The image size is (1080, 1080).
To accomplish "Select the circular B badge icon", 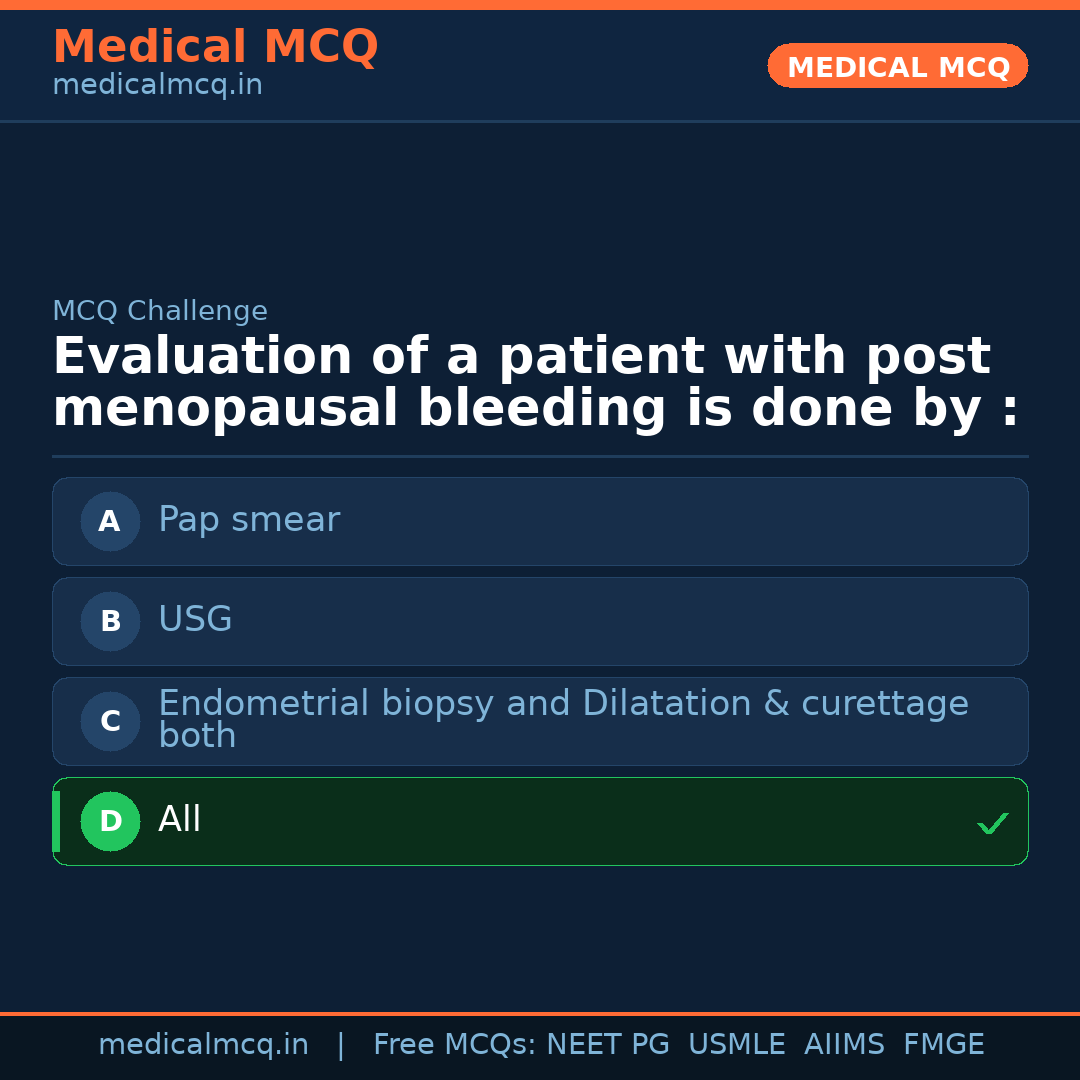I will 110,621.
